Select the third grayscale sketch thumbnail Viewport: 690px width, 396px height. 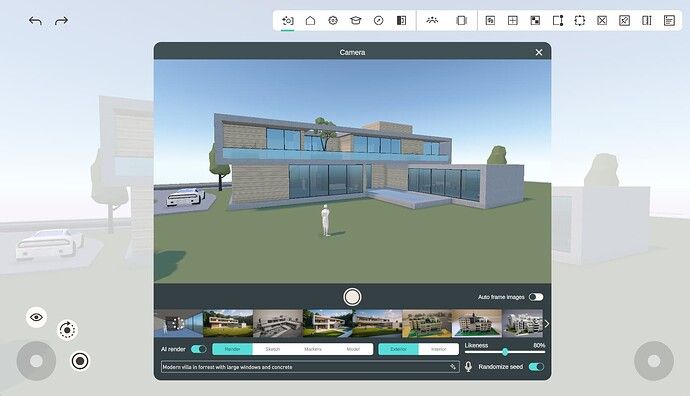[x=278, y=323]
